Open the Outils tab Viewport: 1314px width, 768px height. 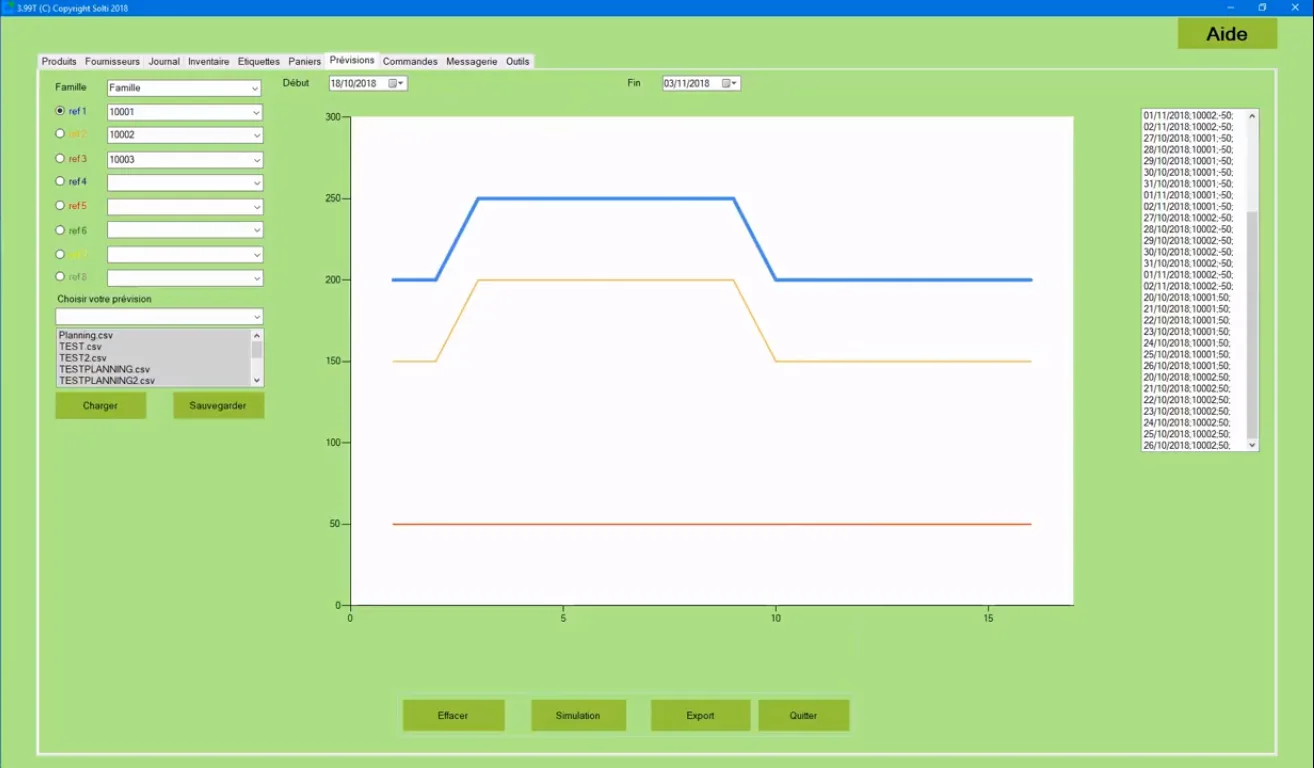pos(517,61)
